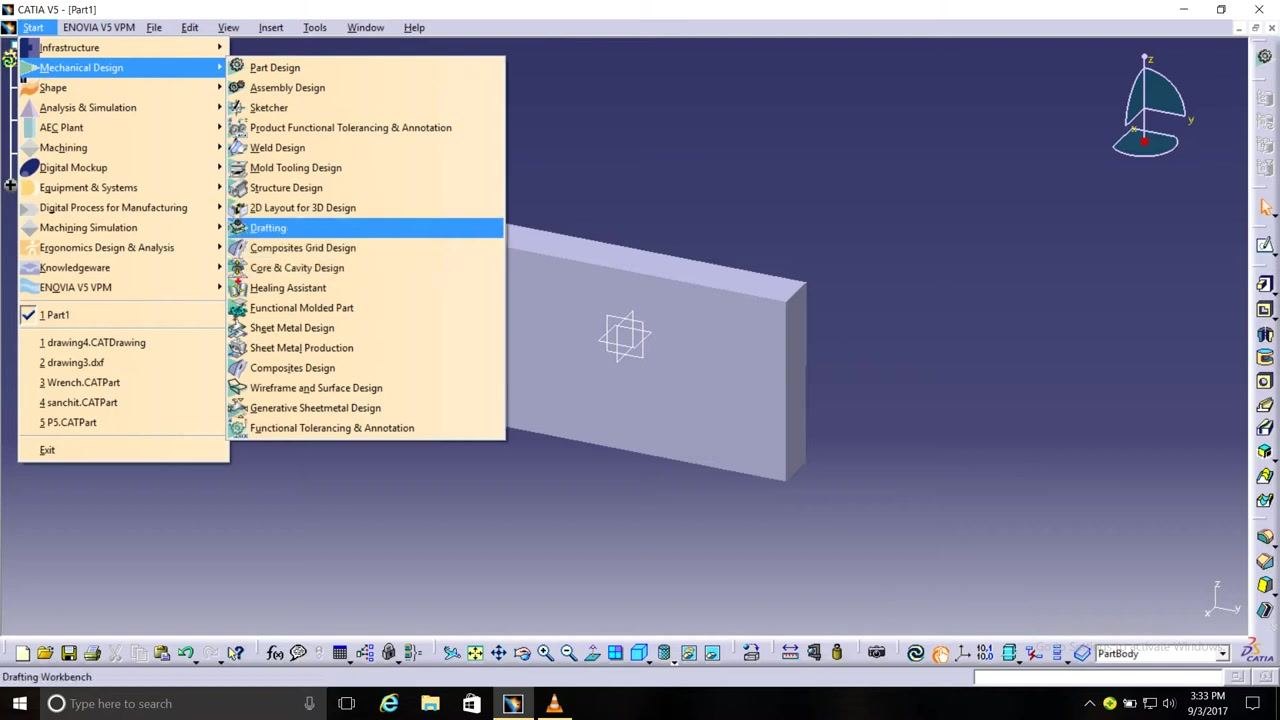This screenshot has height=720, width=1280.
Task: Click the Open file folder icon
Action: (x=45, y=653)
